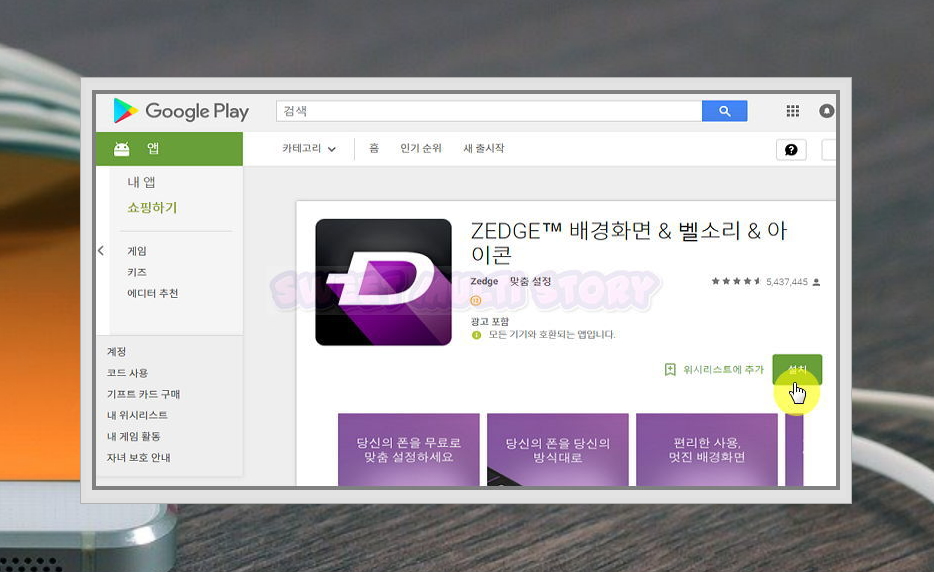The height and width of the screenshot is (572, 934).
Task: Open the 키즈 category link
Action: pyautogui.click(x=137, y=272)
